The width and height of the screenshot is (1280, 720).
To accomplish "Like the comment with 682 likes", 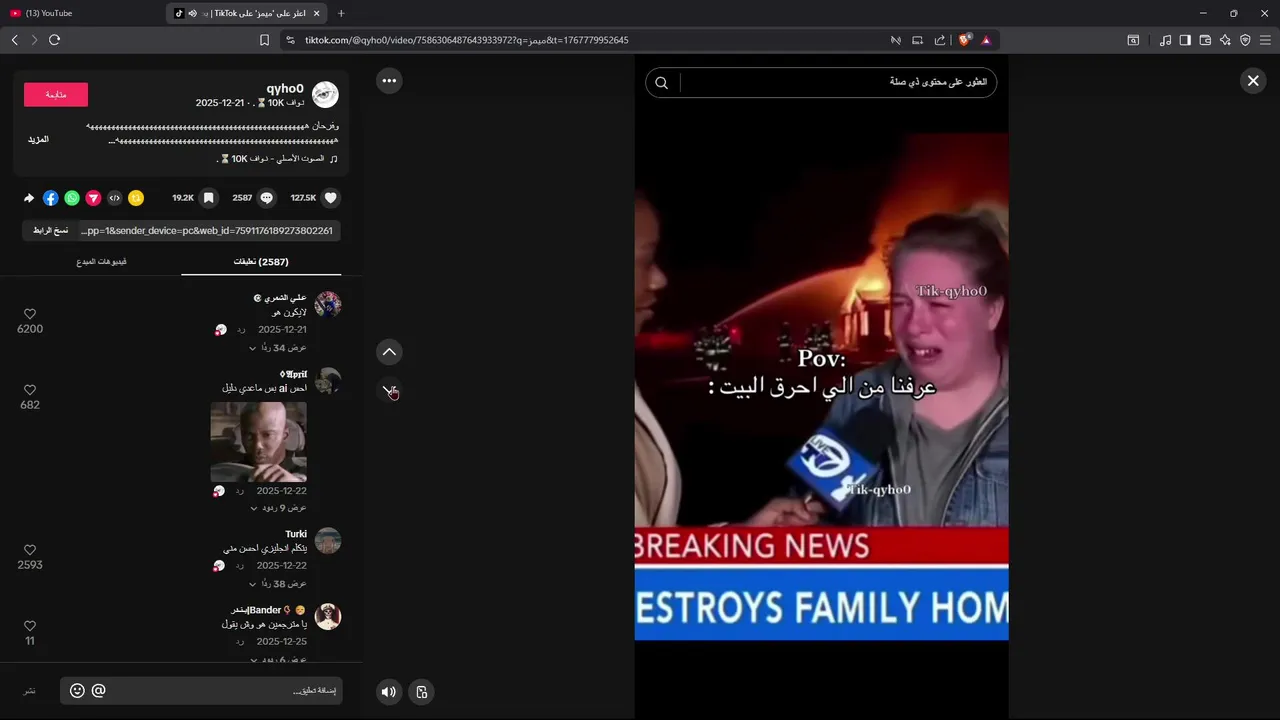I will 30,390.
